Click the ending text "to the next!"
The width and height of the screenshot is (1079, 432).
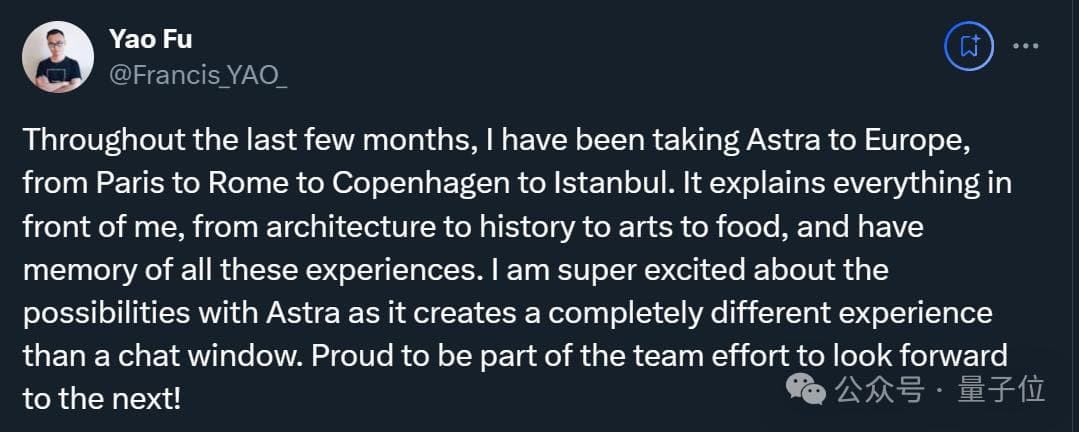click(x=102, y=398)
